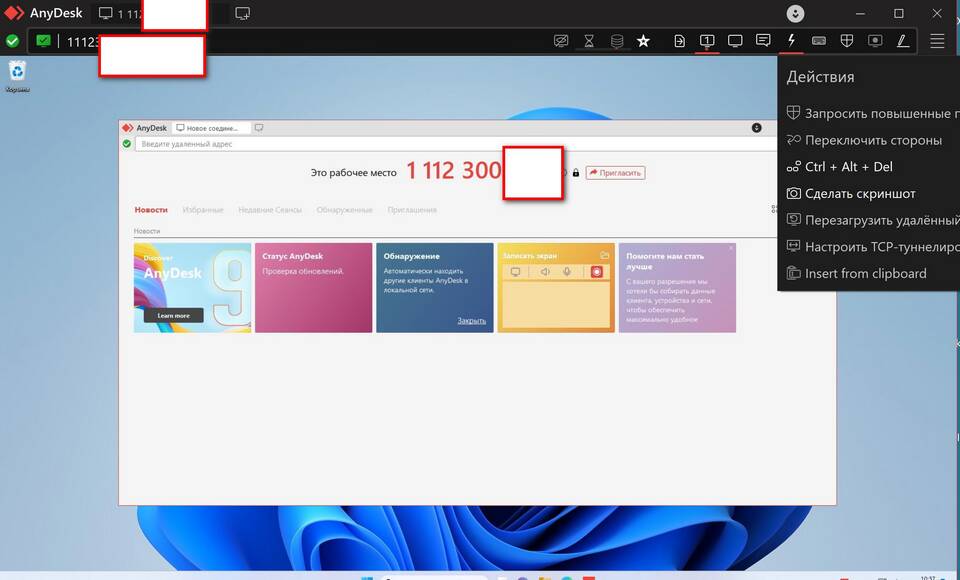Start session recording via toolbar icon

click(x=875, y=41)
